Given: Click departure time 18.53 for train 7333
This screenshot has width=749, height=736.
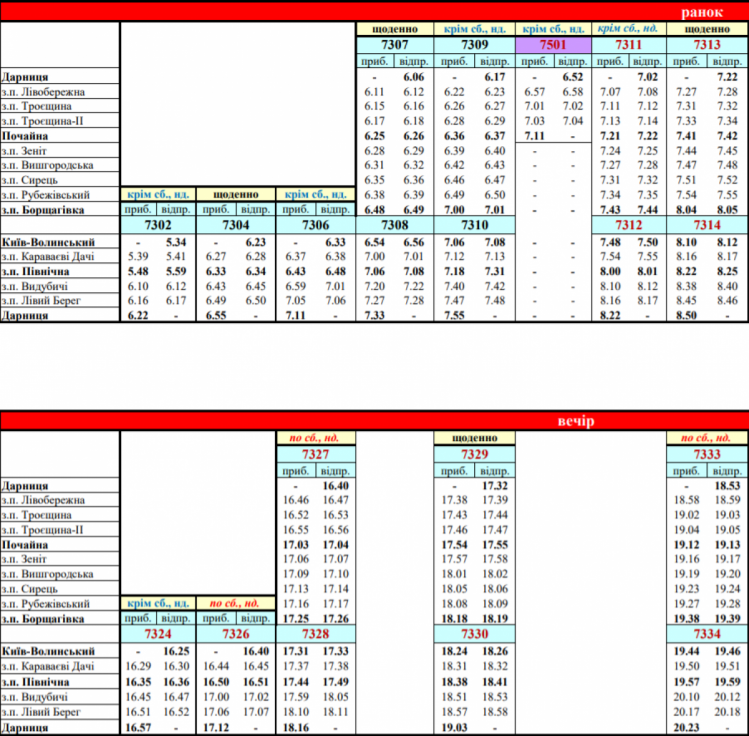Looking at the screenshot, I should (728, 486).
